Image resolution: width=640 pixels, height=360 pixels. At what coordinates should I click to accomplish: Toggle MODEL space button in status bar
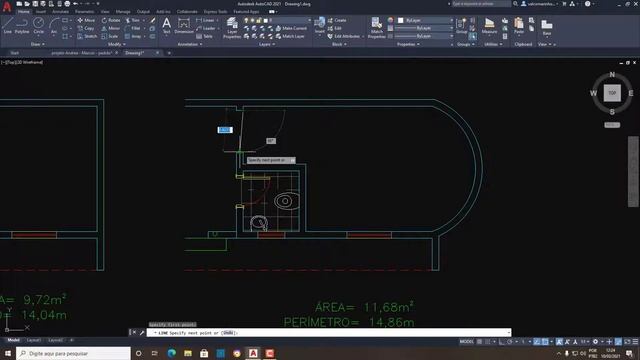tap(467, 342)
